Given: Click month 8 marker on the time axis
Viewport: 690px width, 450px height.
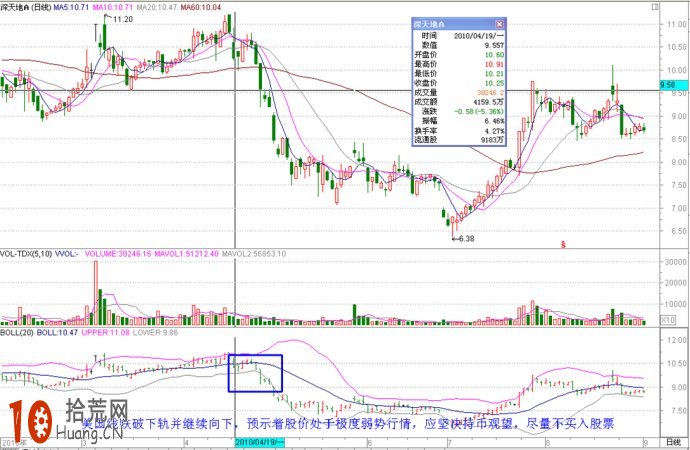Looking at the screenshot, I should tap(548, 443).
